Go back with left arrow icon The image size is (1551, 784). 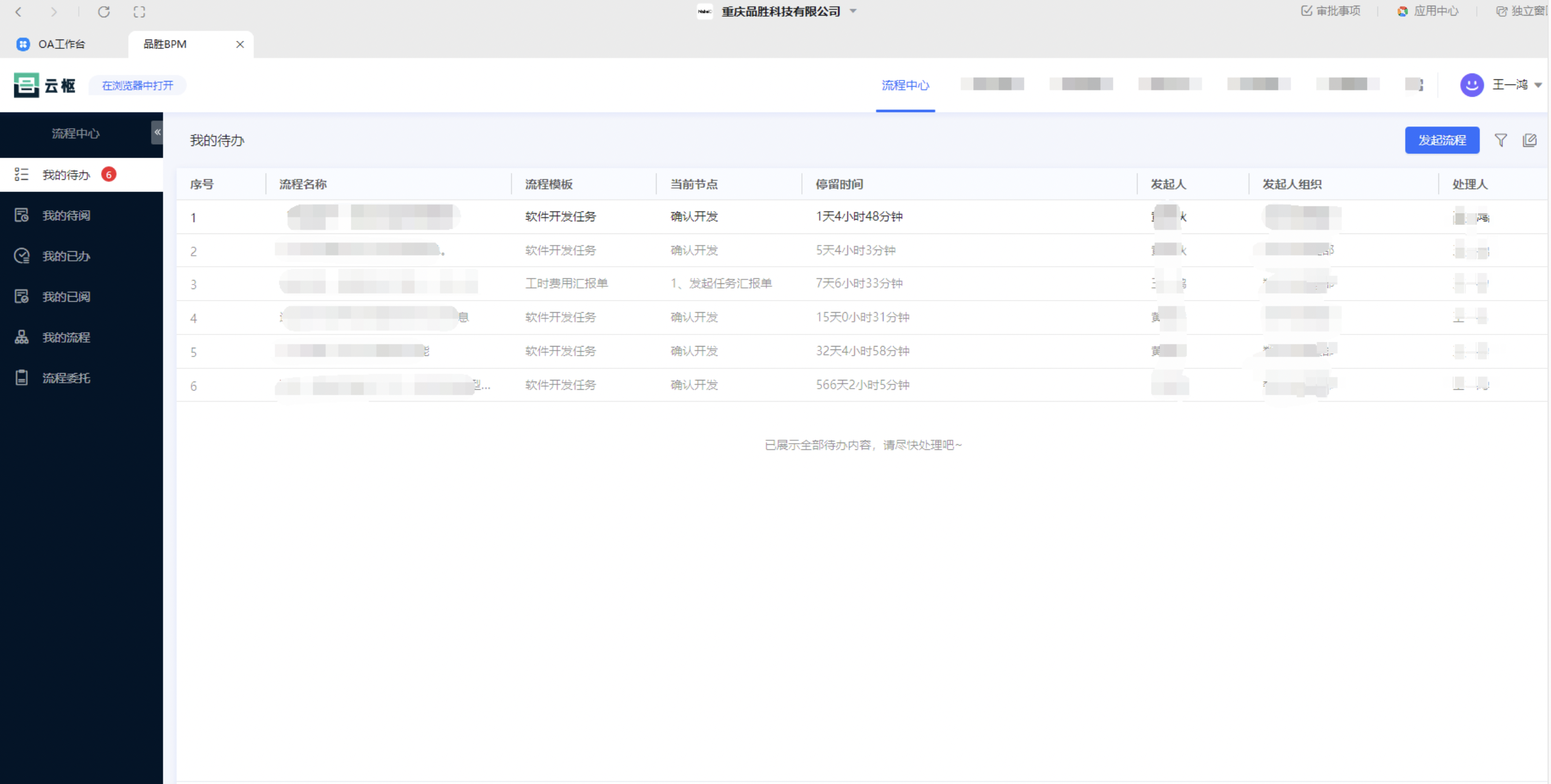[x=18, y=11]
